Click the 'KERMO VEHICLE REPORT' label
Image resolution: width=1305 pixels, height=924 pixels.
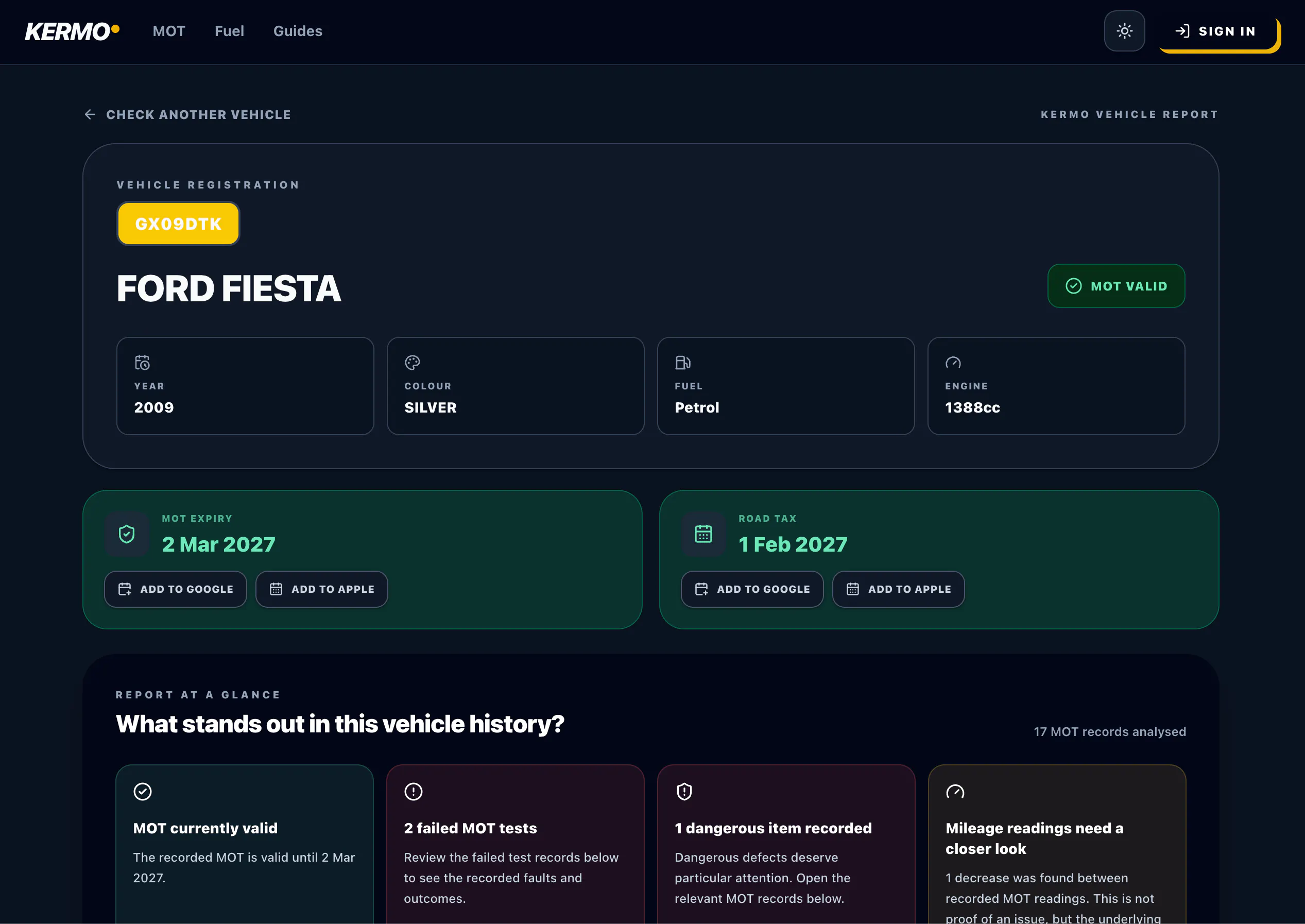[x=1130, y=114]
